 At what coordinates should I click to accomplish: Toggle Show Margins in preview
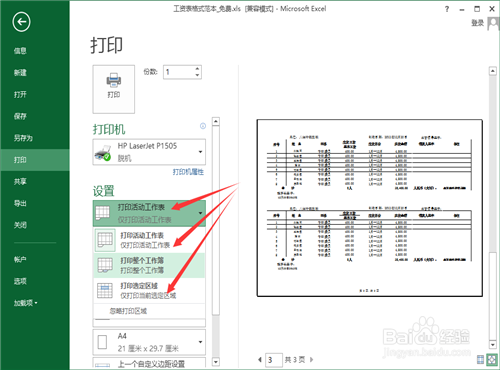(480, 359)
